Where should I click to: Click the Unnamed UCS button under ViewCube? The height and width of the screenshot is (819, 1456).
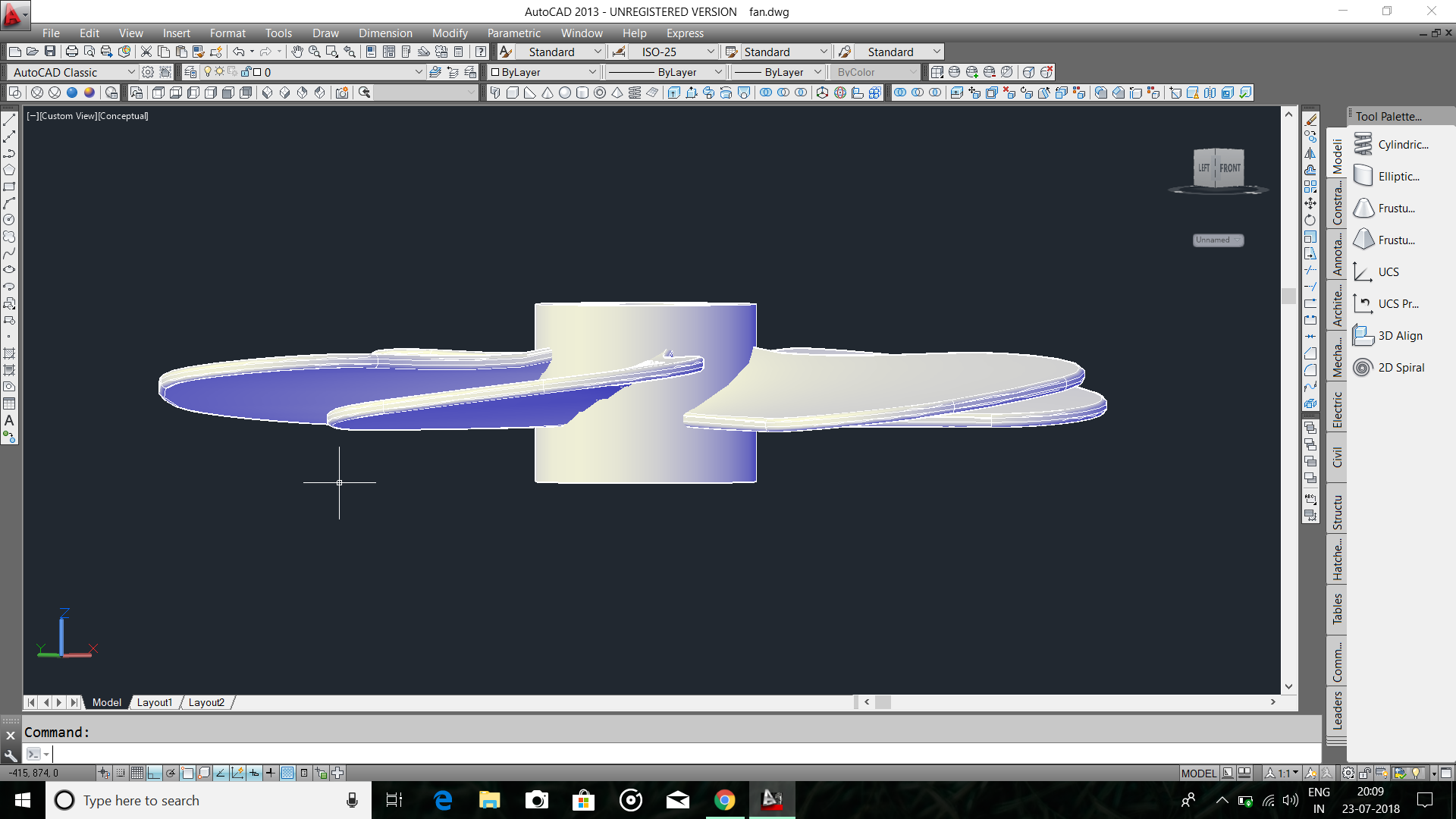pos(1217,240)
